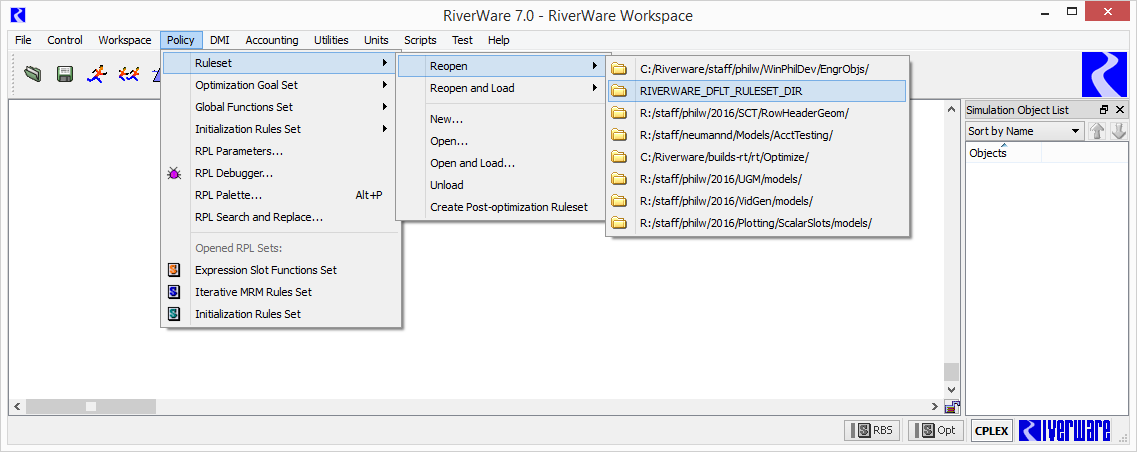
Task: Undock the Simulation Object List panel
Action: tap(1104, 110)
